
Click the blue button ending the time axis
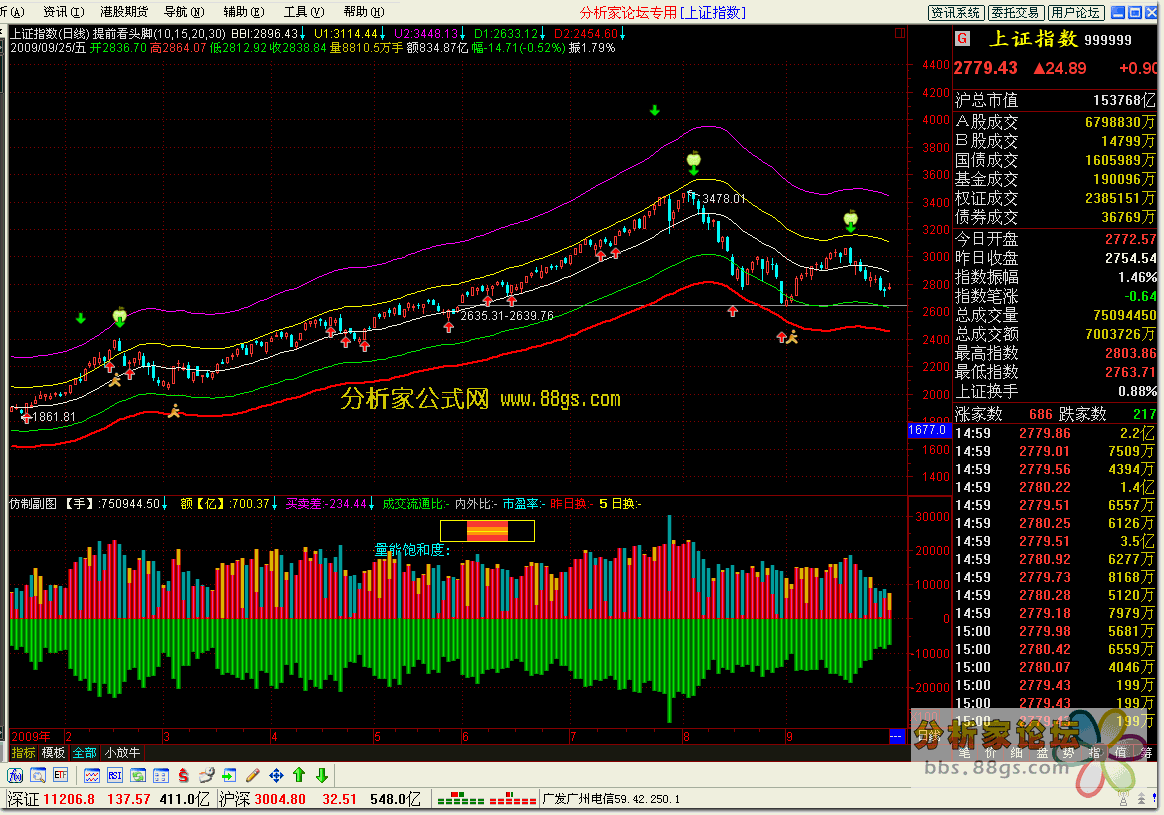click(x=897, y=736)
